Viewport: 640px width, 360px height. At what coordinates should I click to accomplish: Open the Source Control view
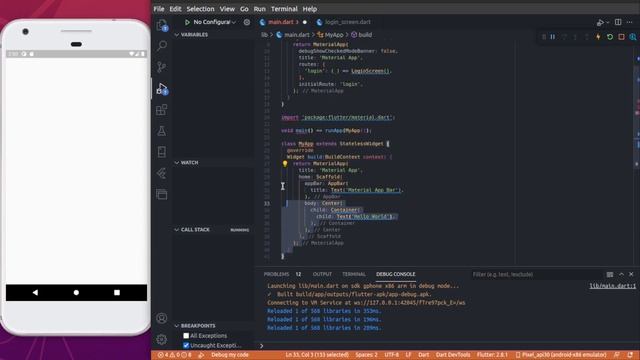tap(162, 67)
